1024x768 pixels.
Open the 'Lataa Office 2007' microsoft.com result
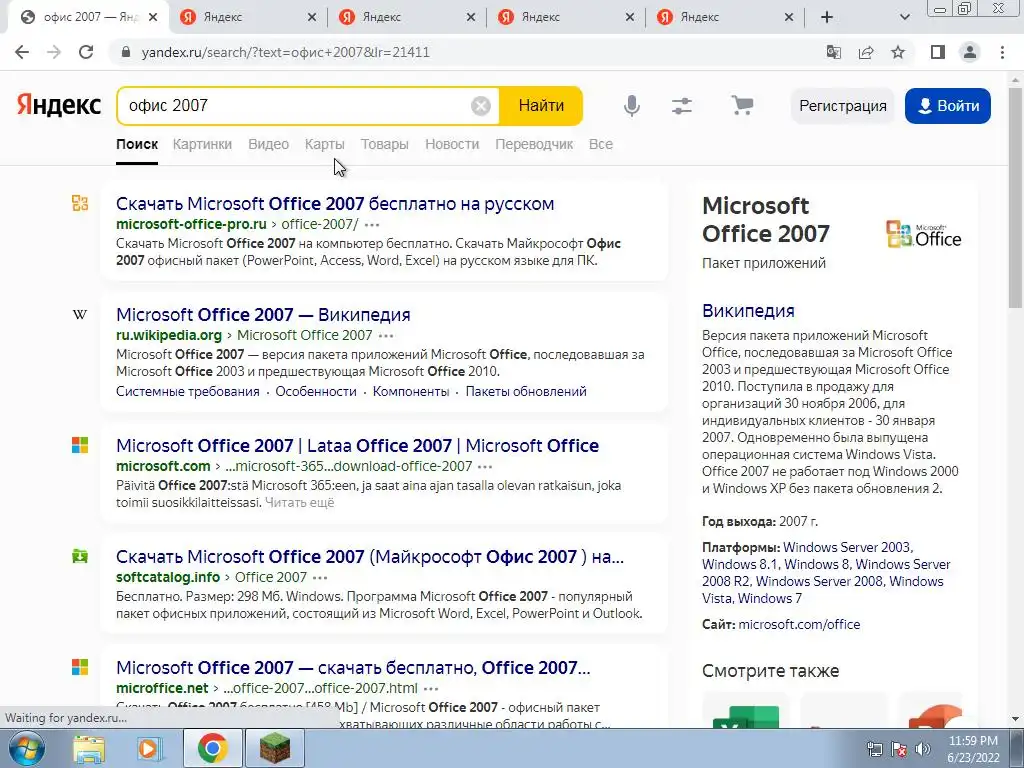(357, 446)
